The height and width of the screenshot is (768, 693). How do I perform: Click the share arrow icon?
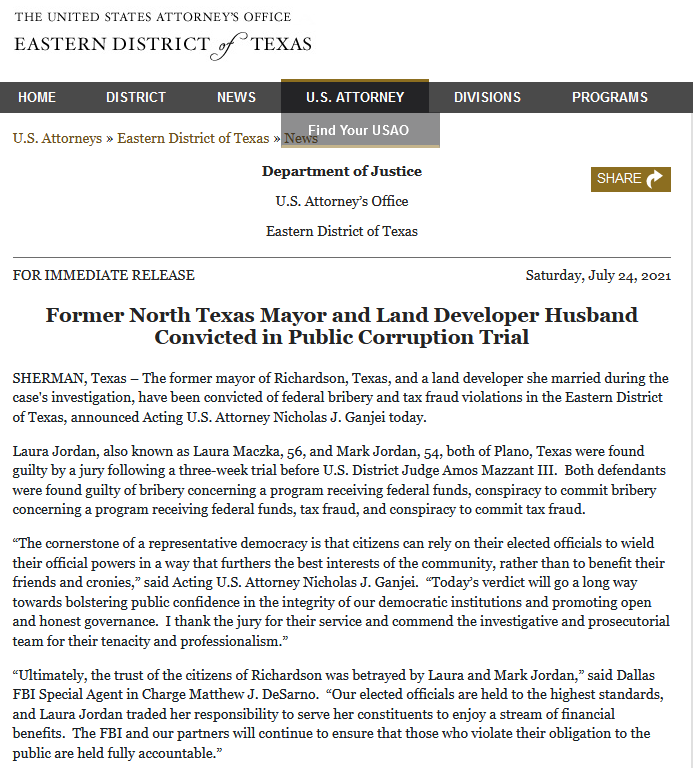(x=655, y=179)
